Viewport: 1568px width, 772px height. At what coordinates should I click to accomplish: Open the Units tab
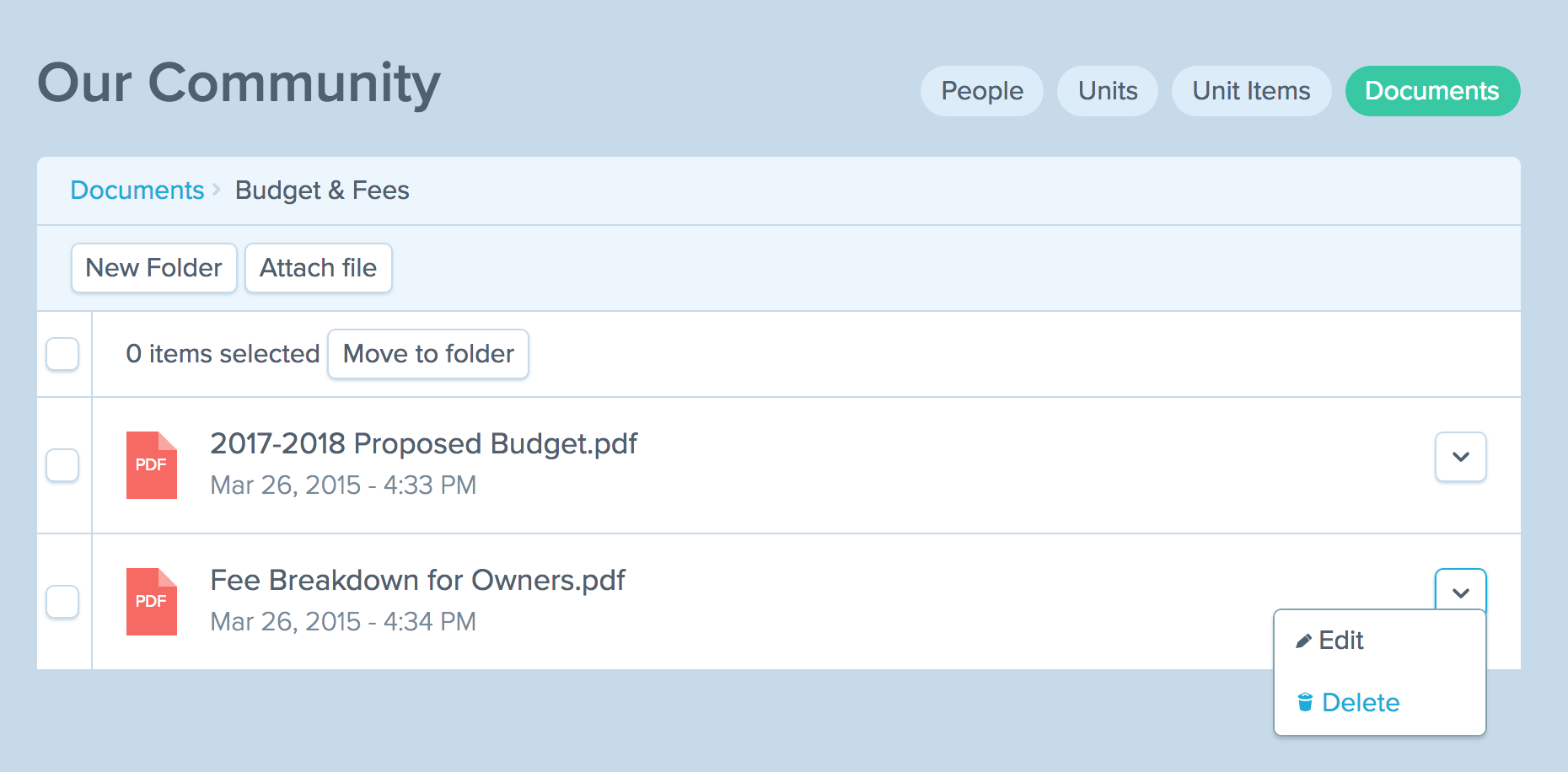coord(1107,91)
